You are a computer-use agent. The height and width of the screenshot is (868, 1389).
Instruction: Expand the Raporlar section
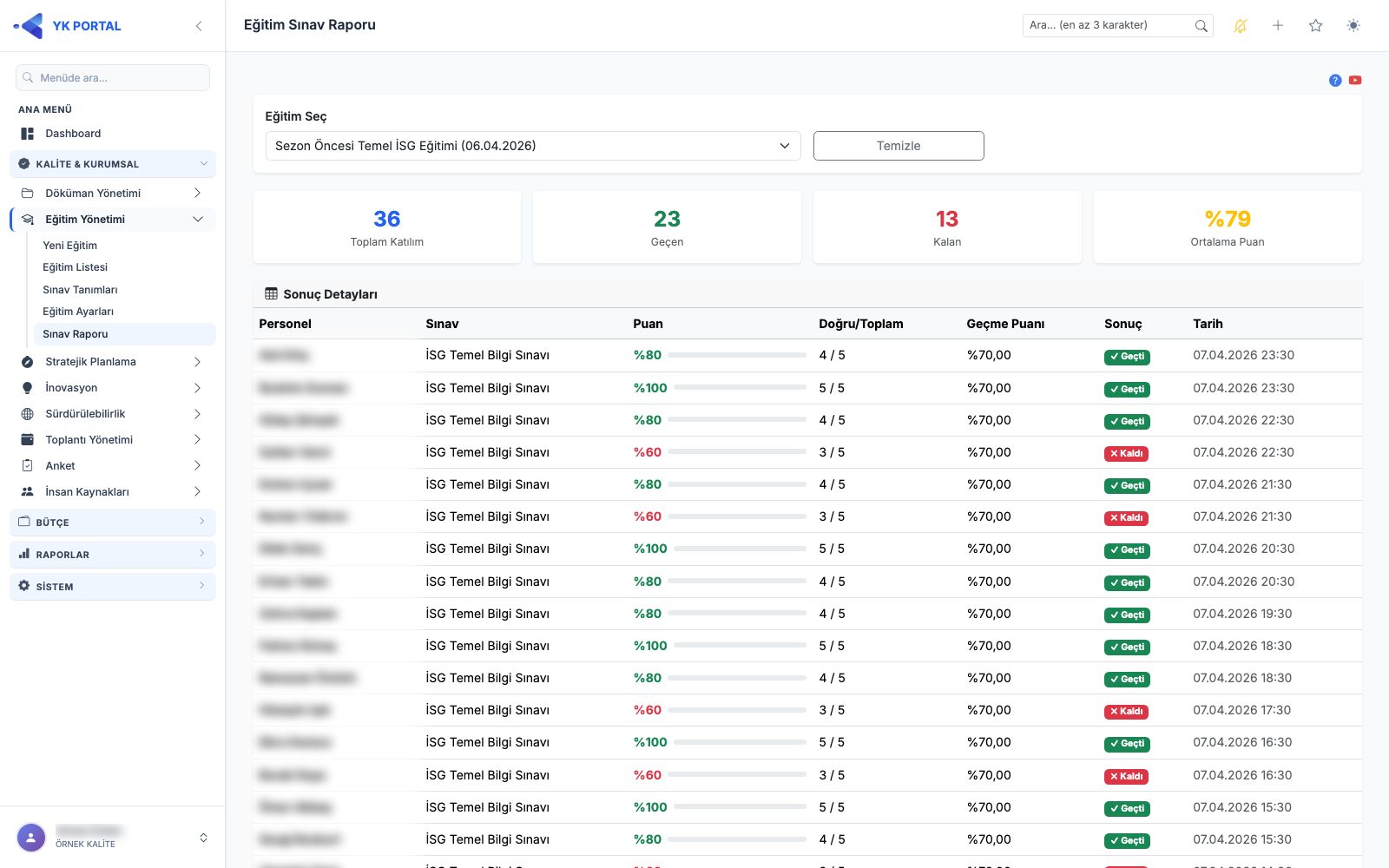click(x=113, y=555)
